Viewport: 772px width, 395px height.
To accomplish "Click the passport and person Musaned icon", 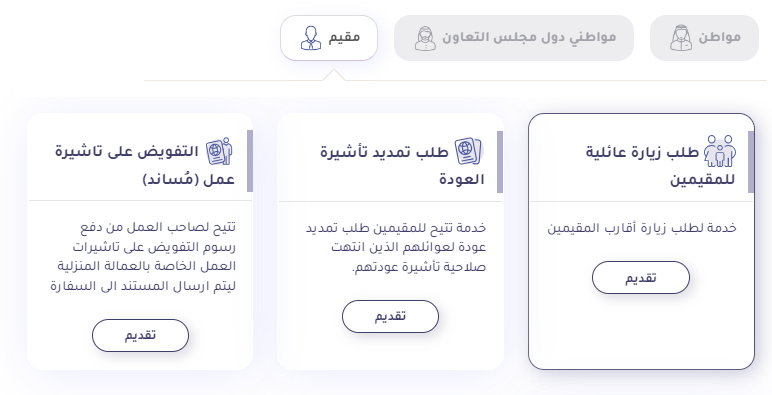I will (219, 151).
